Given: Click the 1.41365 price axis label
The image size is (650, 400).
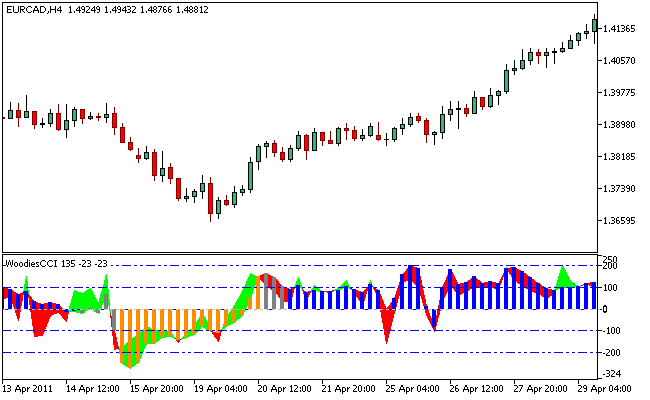Looking at the screenshot, I should [618, 29].
